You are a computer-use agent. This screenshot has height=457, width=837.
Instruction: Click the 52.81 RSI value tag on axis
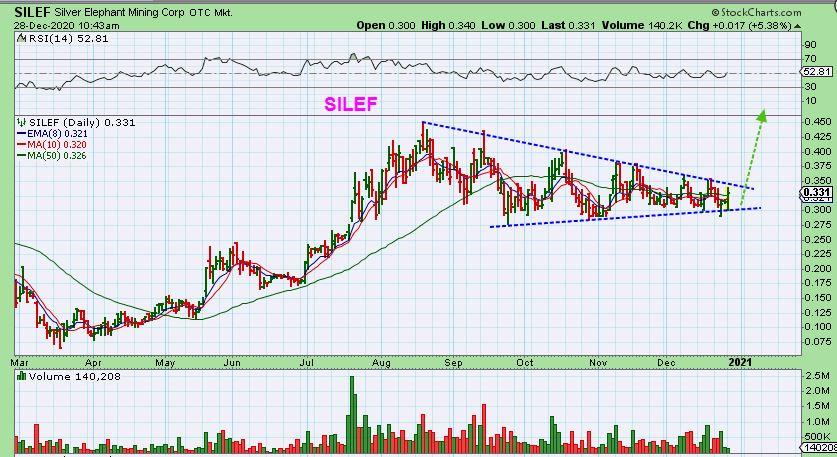(817, 72)
